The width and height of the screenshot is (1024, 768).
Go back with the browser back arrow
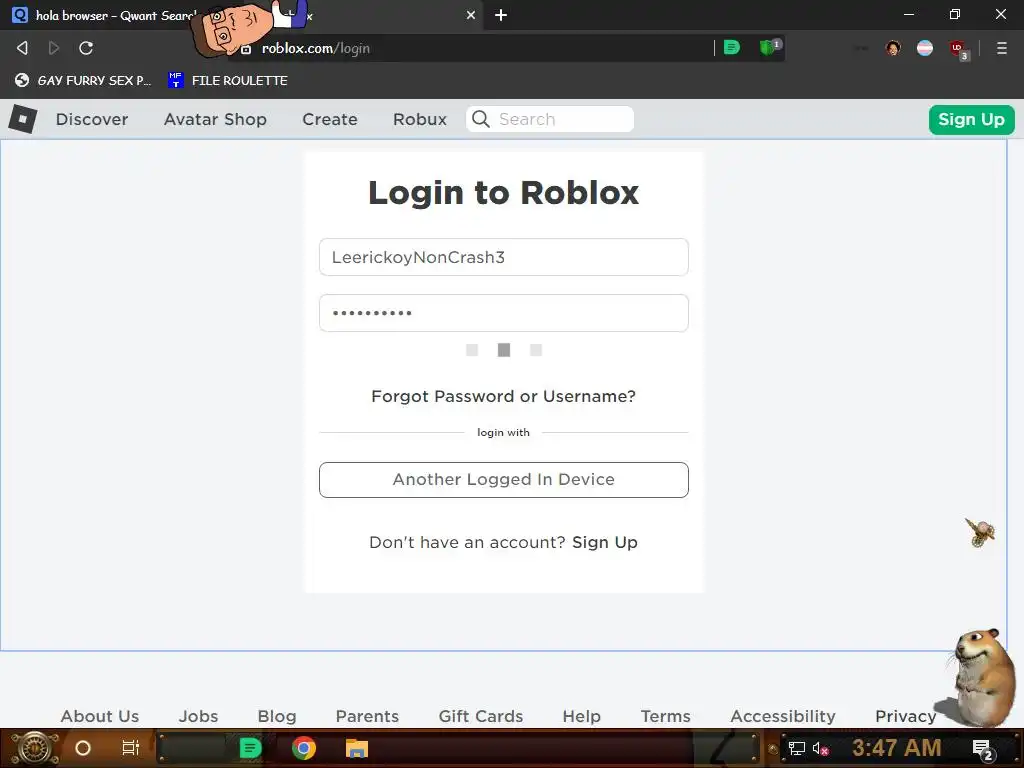tap(22, 48)
